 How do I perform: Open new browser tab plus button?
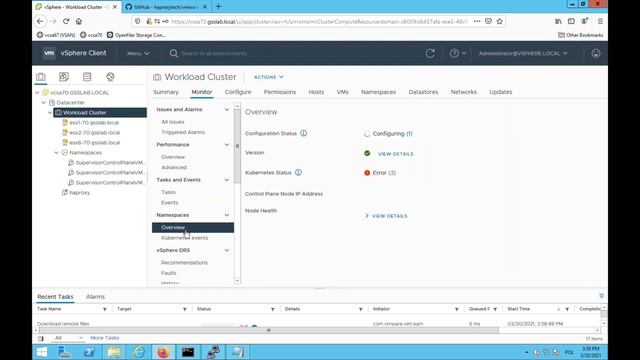218,7
